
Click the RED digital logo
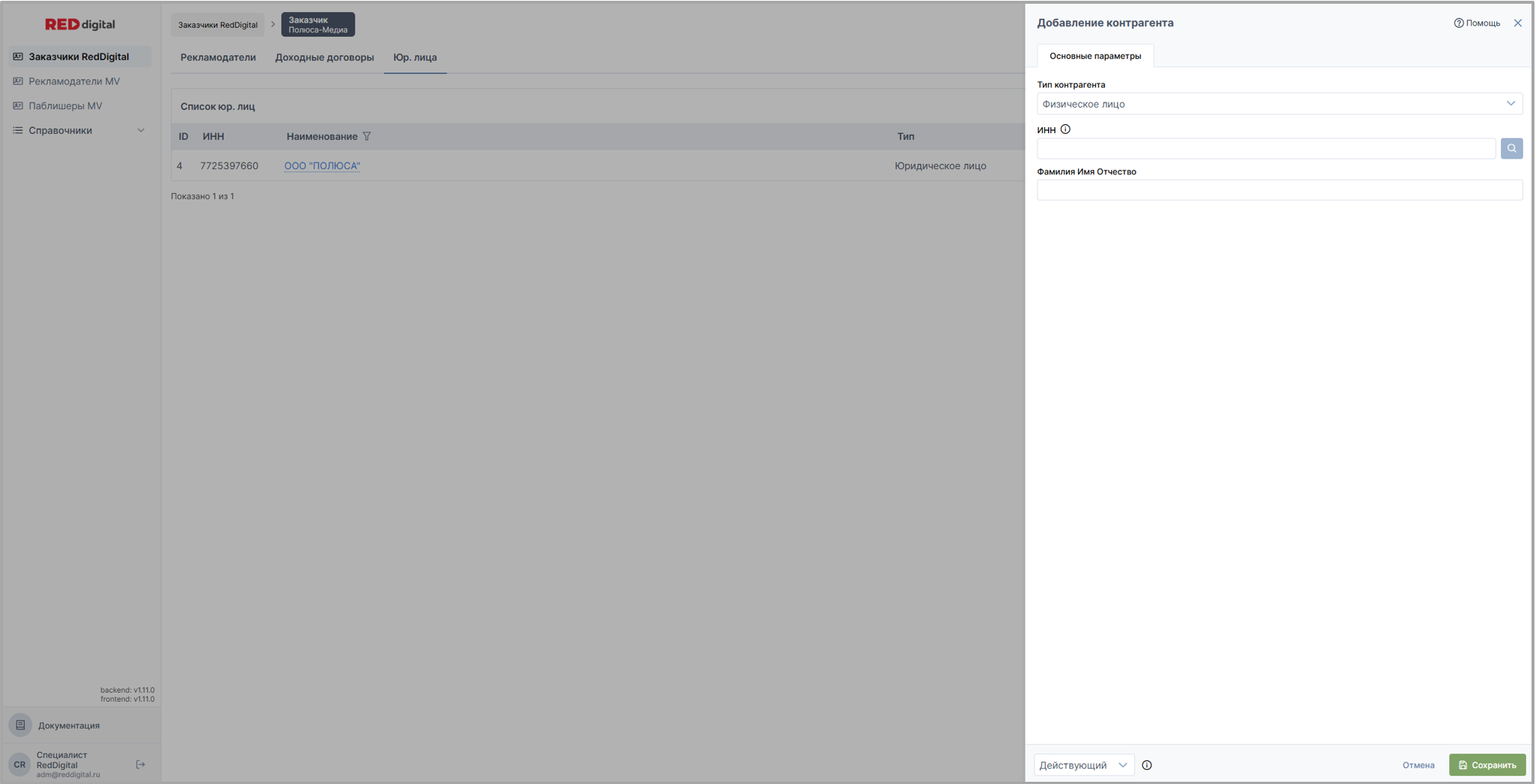click(x=80, y=24)
